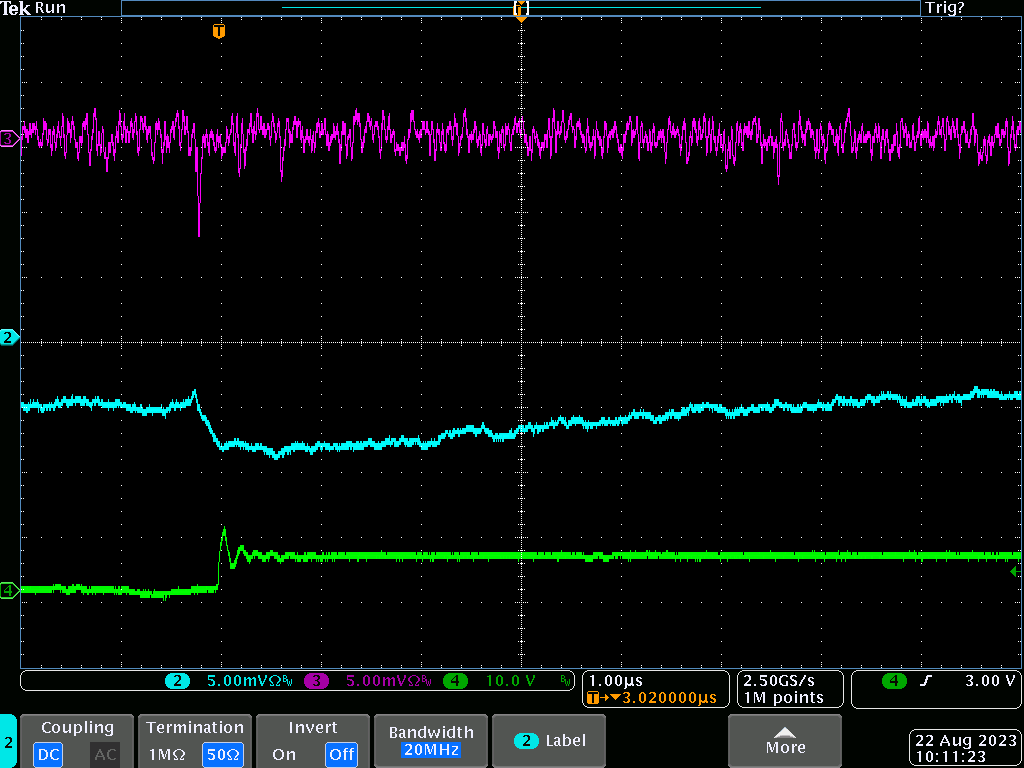Select the channel 3 badge in readout bar
The width and height of the screenshot is (1024, 768).
[316, 681]
